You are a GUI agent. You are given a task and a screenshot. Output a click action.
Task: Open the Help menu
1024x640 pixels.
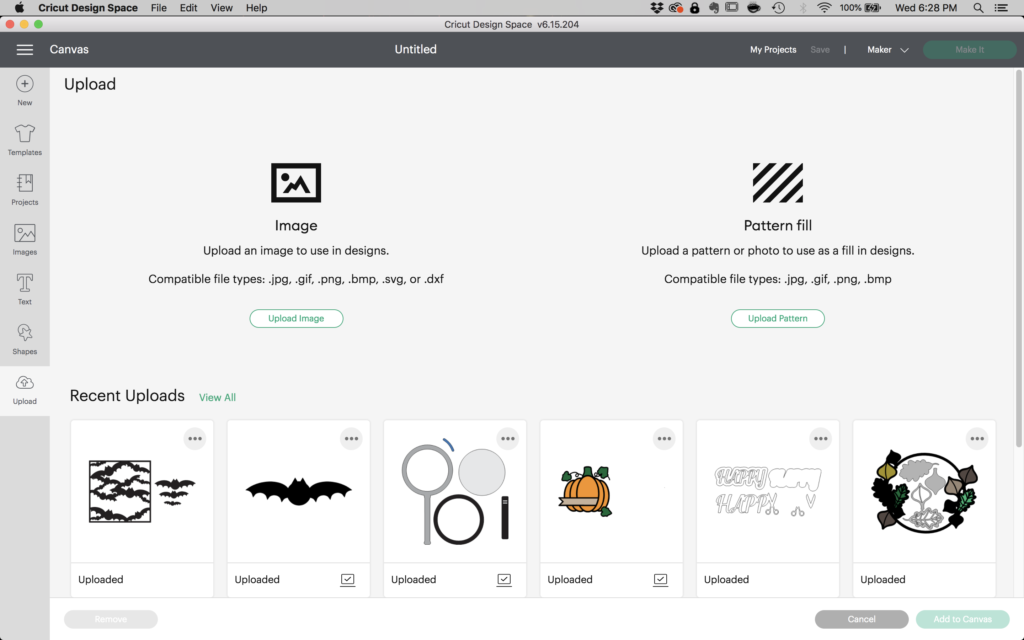(257, 8)
